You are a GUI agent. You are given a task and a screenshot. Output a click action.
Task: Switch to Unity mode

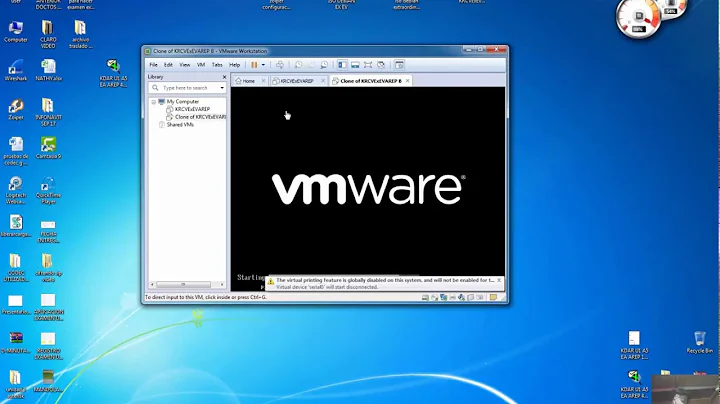click(x=381, y=65)
